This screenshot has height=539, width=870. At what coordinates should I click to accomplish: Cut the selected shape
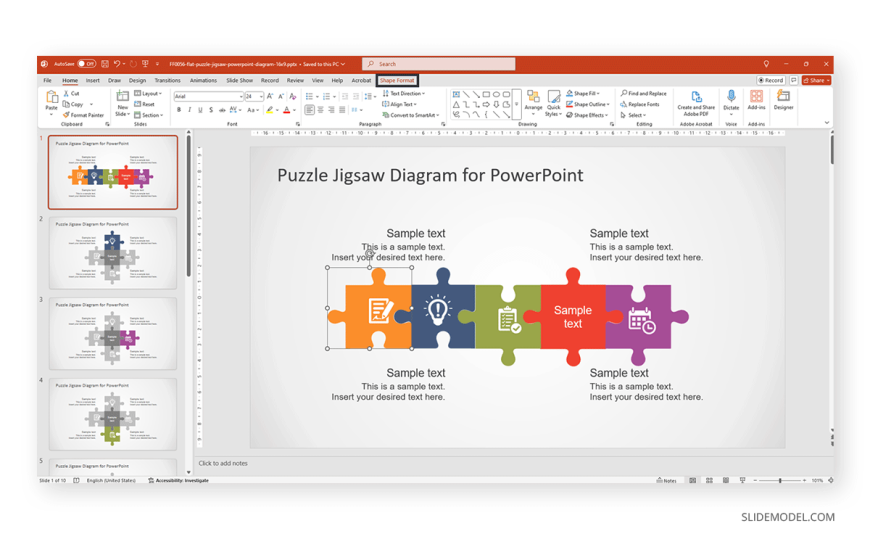point(71,94)
